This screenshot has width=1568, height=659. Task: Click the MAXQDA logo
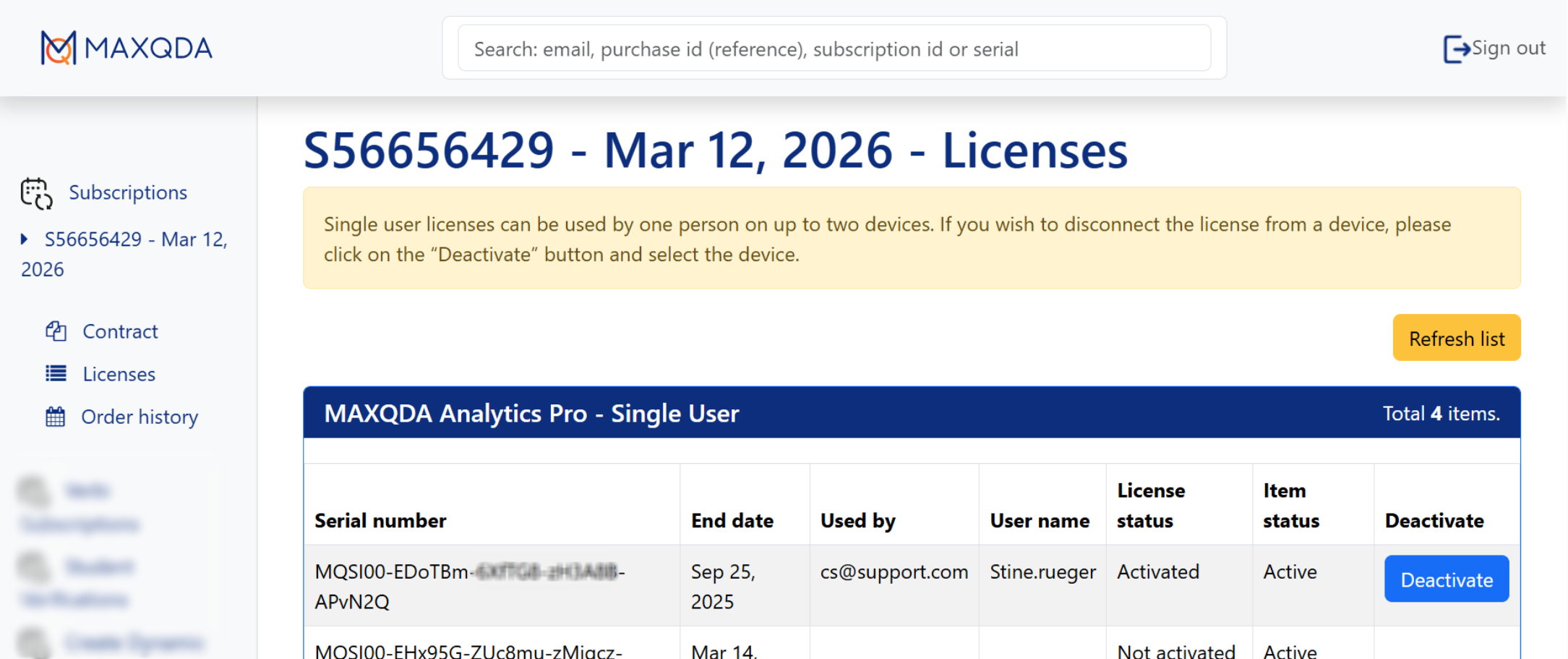(x=127, y=48)
